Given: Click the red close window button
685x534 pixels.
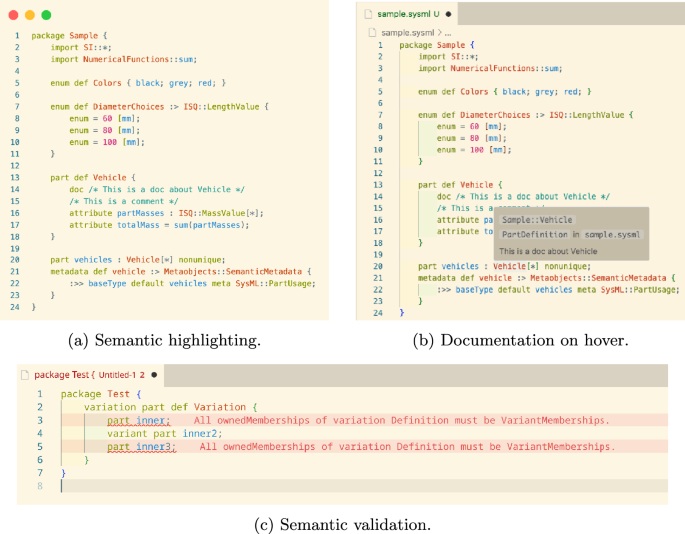Looking at the screenshot, I should point(13,16).
